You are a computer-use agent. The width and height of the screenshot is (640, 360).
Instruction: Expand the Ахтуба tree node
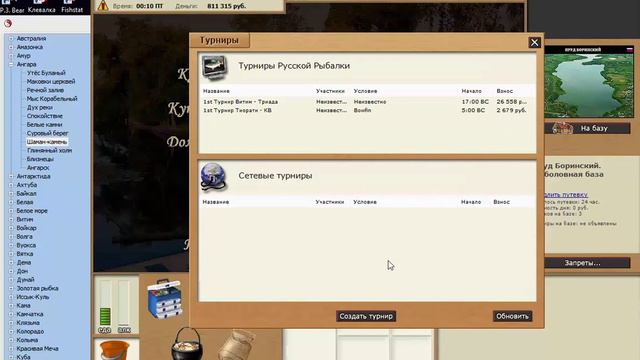coord(11,185)
